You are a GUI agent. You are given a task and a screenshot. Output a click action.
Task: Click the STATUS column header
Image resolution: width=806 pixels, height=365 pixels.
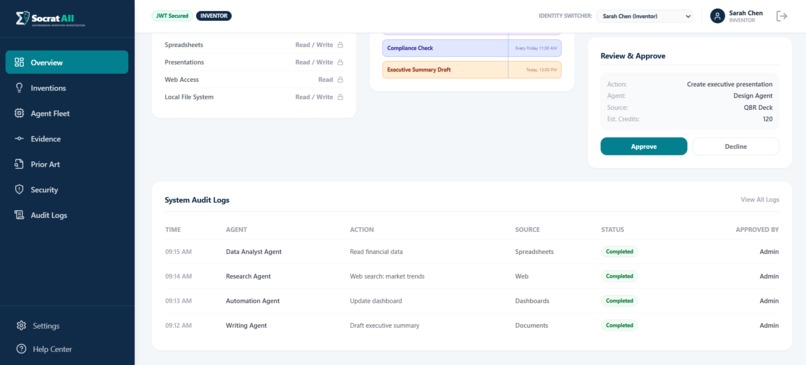point(613,229)
